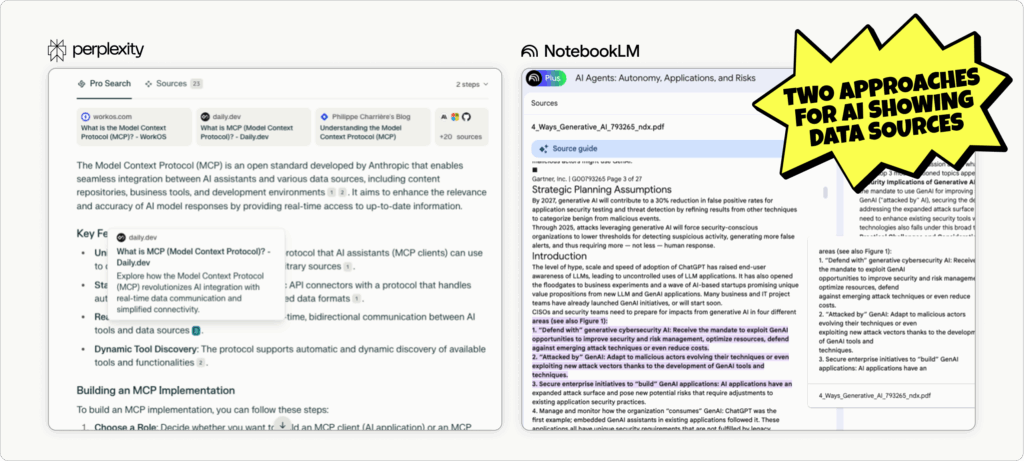Click highlighted citation 2 after 'tools and data sources'
This screenshot has height=461, width=1024.
pos(196,330)
